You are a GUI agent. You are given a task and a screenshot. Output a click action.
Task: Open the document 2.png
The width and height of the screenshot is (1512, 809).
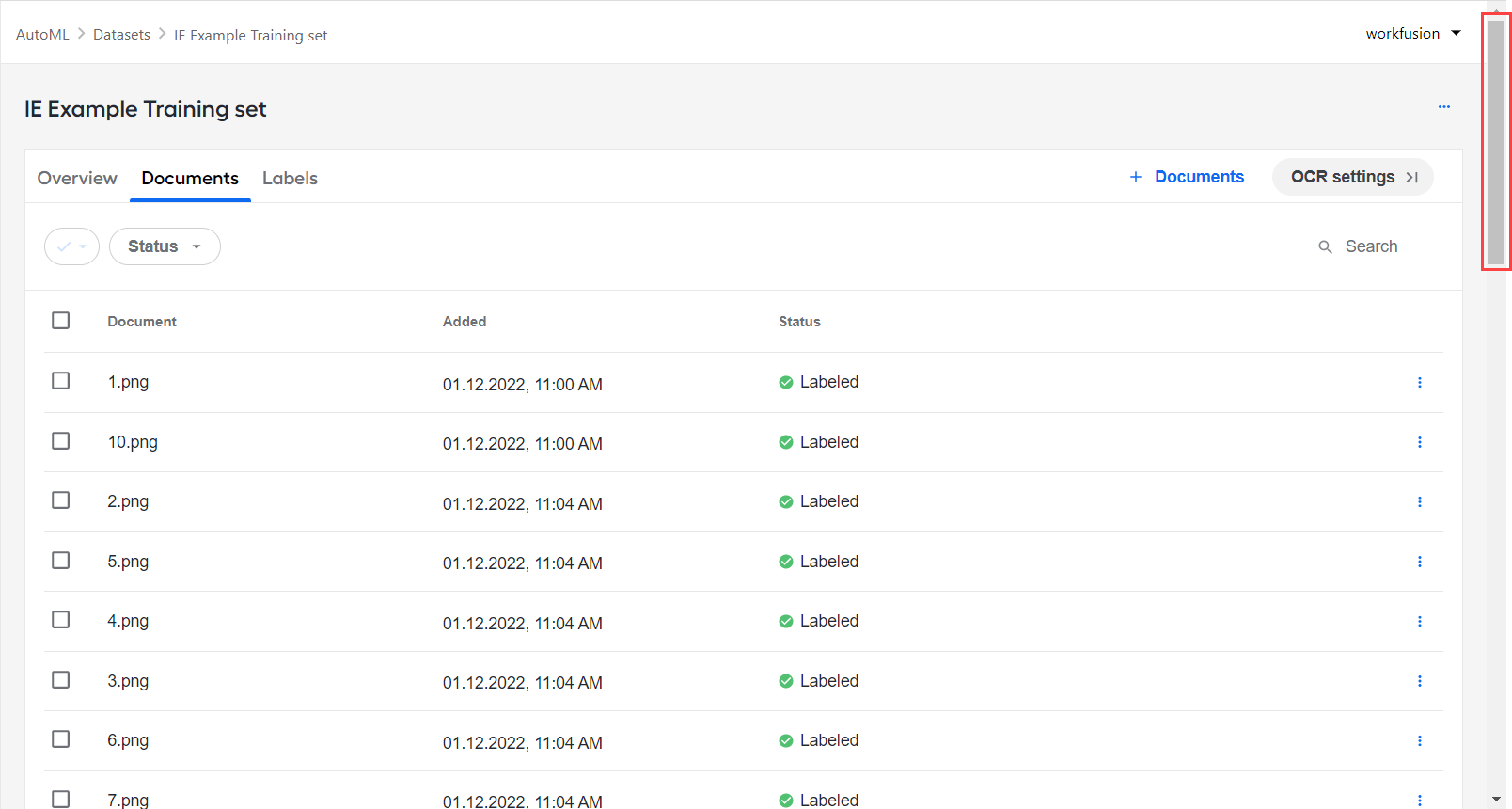tap(128, 501)
